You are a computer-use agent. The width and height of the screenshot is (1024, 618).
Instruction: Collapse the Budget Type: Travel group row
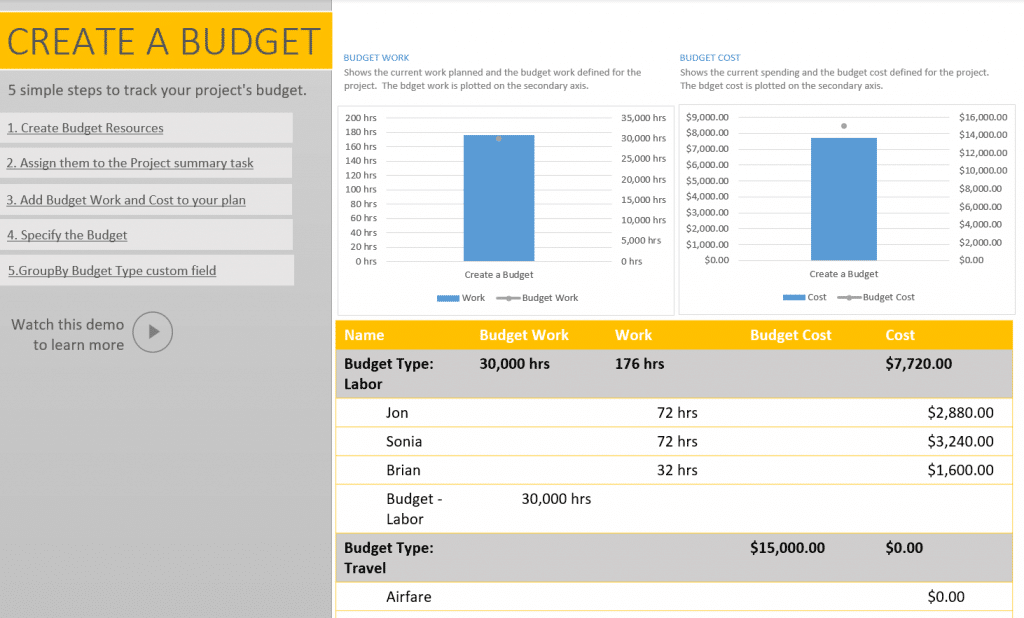pyautogui.click(x=389, y=557)
